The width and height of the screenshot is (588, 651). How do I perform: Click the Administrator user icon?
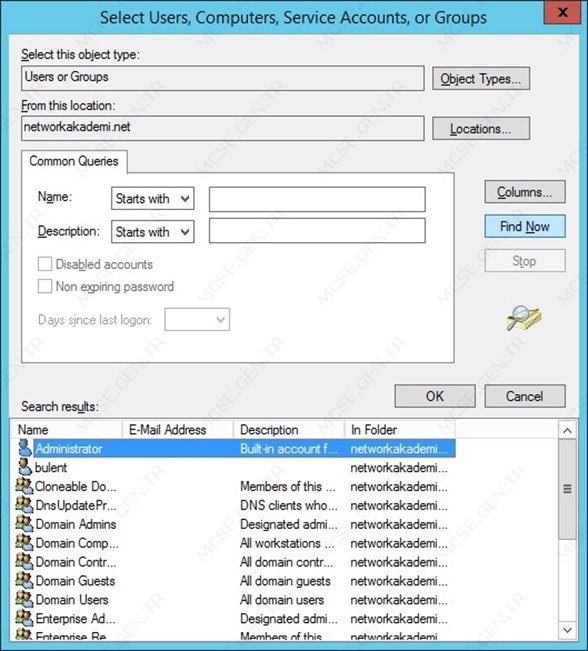coord(25,448)
